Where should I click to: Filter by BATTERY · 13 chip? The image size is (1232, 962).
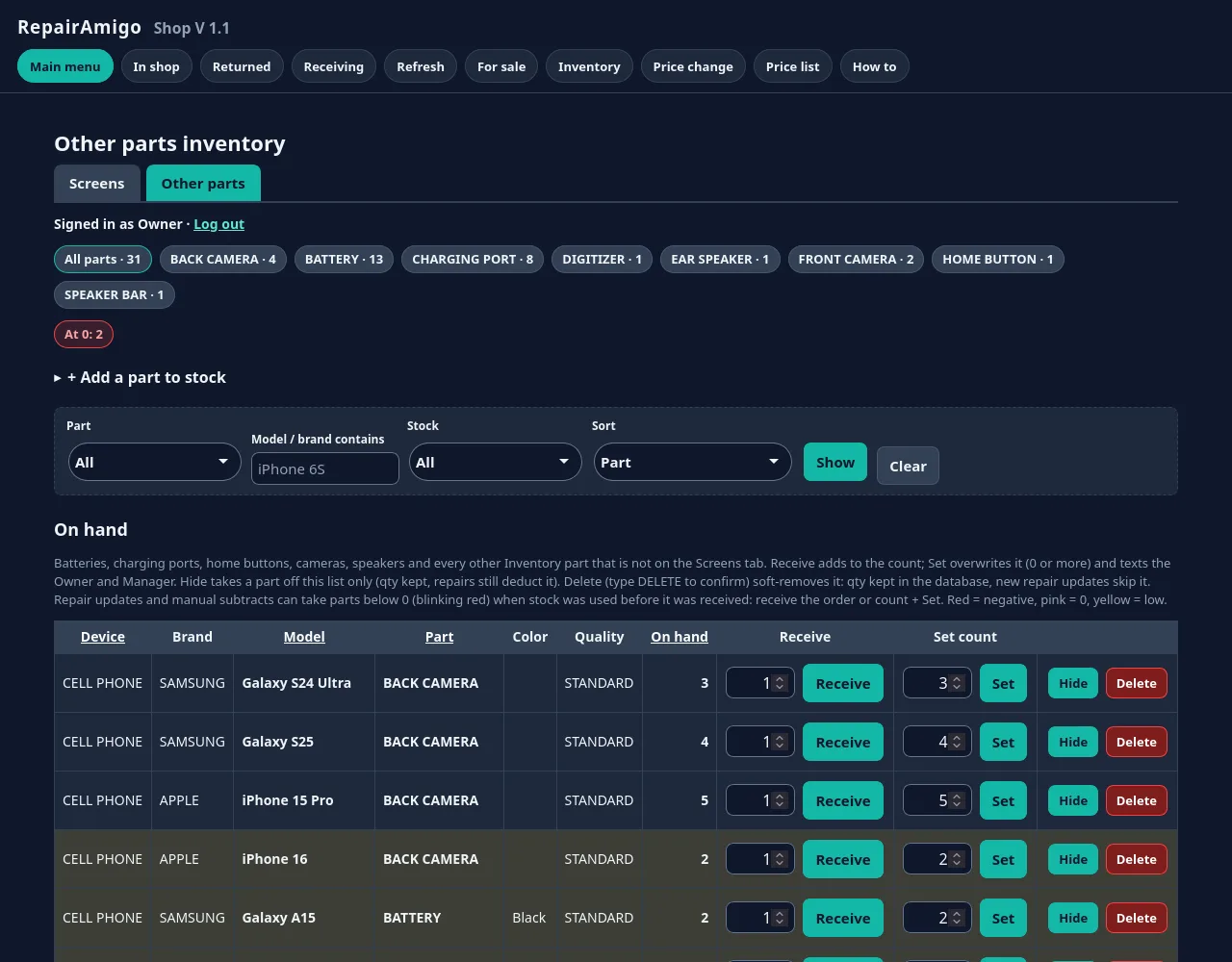pos(344,259)
